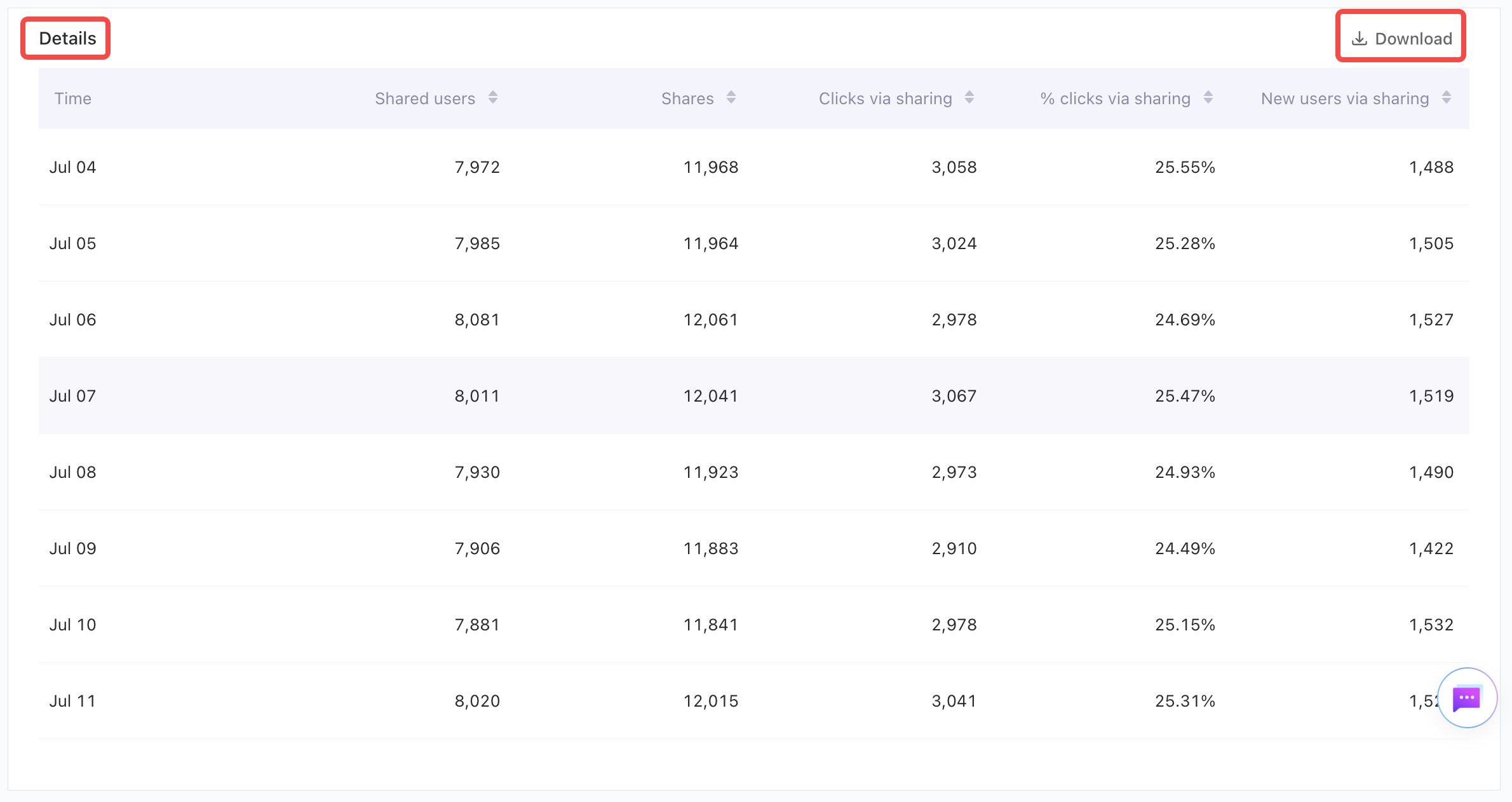This screenshot has height=802, width=1512.
Task: Click the Jul 04 row date
Action: tap(73, 167)
